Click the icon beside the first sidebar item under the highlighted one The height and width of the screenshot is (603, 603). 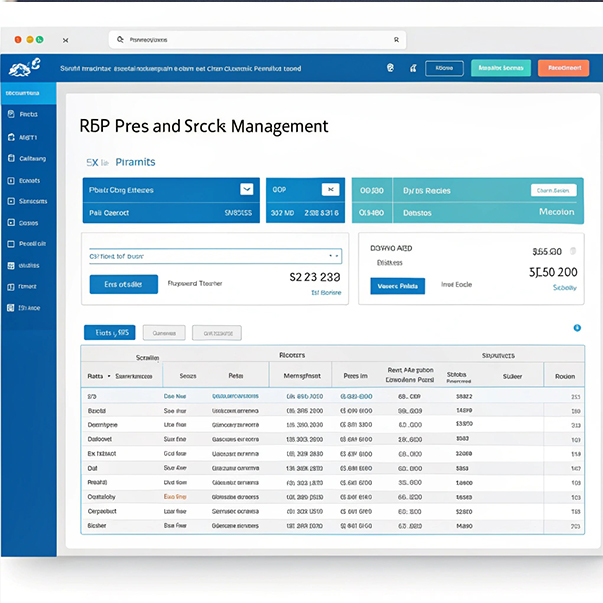(x=10, y=114)
